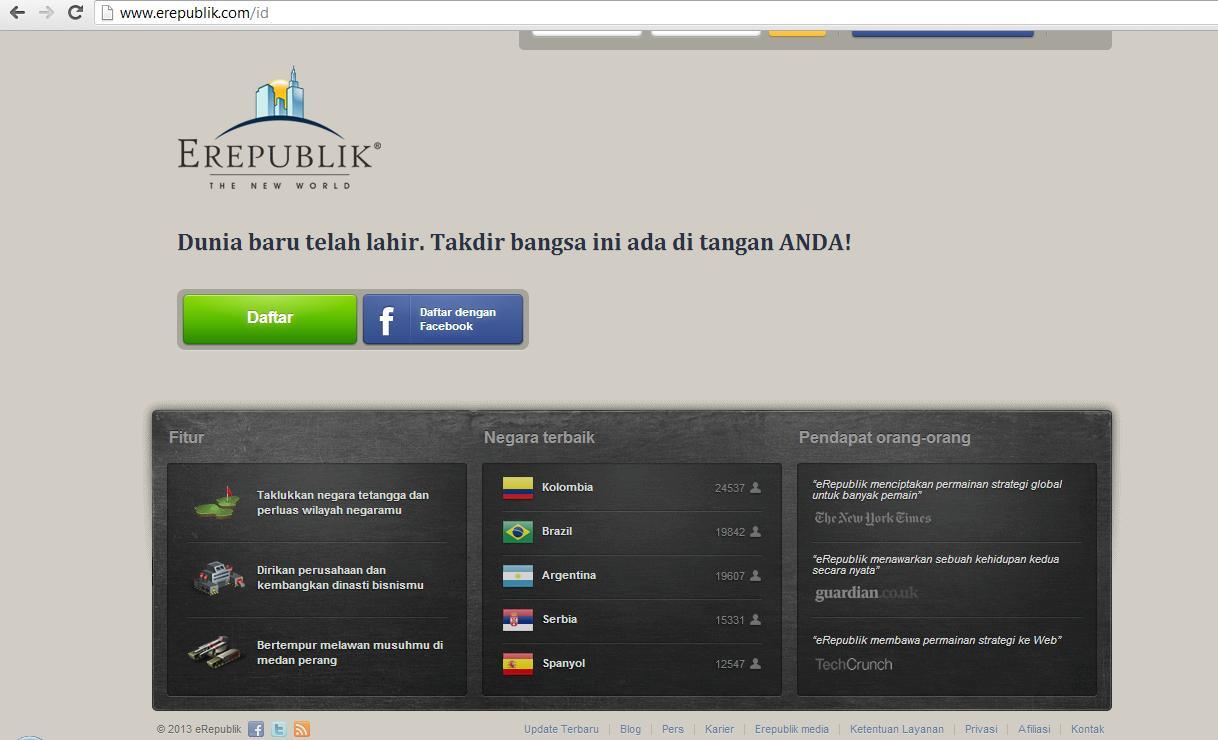Open Ketentuan Layanan footer link

pos(897,729)
